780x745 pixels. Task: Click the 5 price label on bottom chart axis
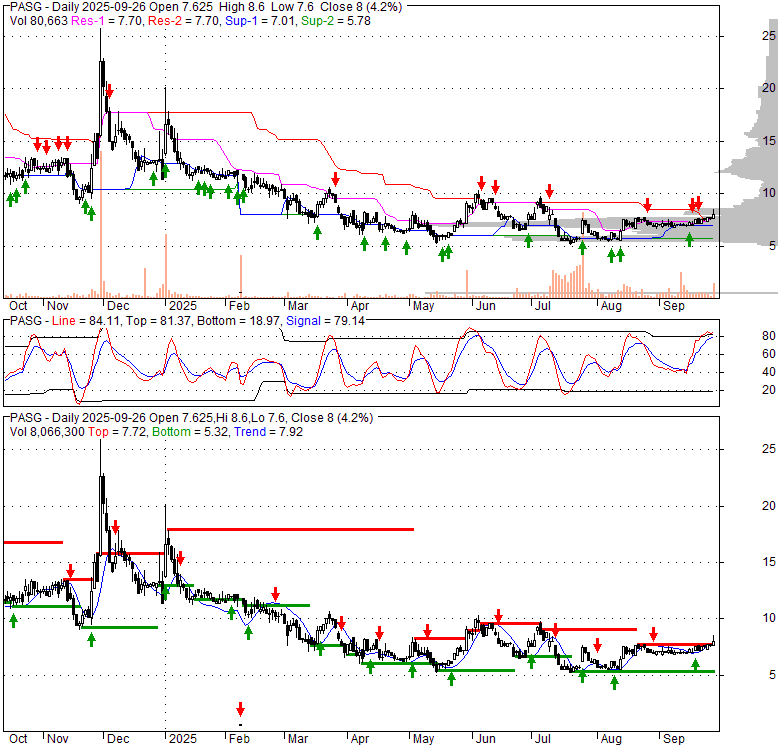772,675
